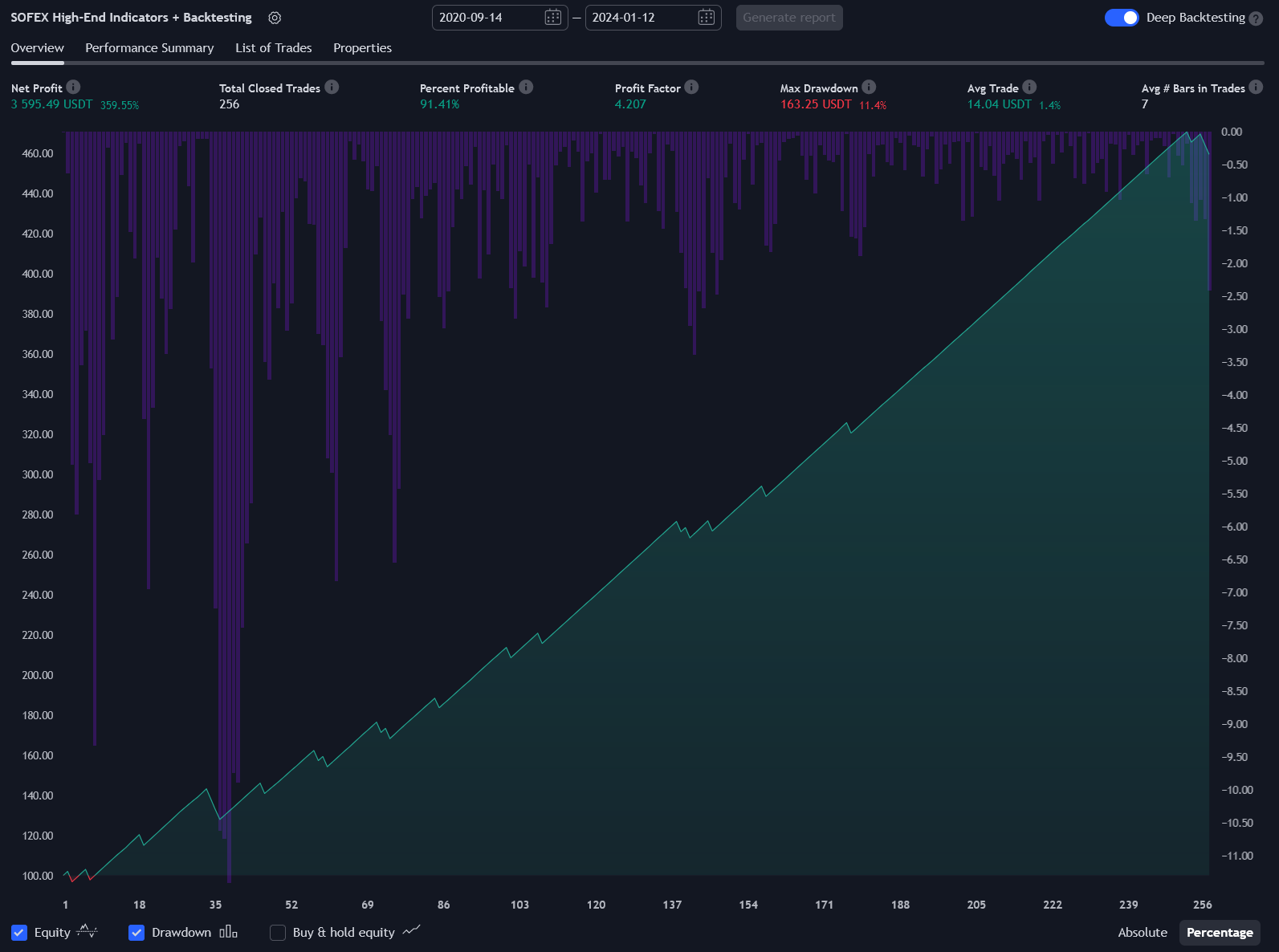Screen dimensions: 1279x952
Task: Switch chart scale to Absolute
Action: click(x=1142, y=932)
